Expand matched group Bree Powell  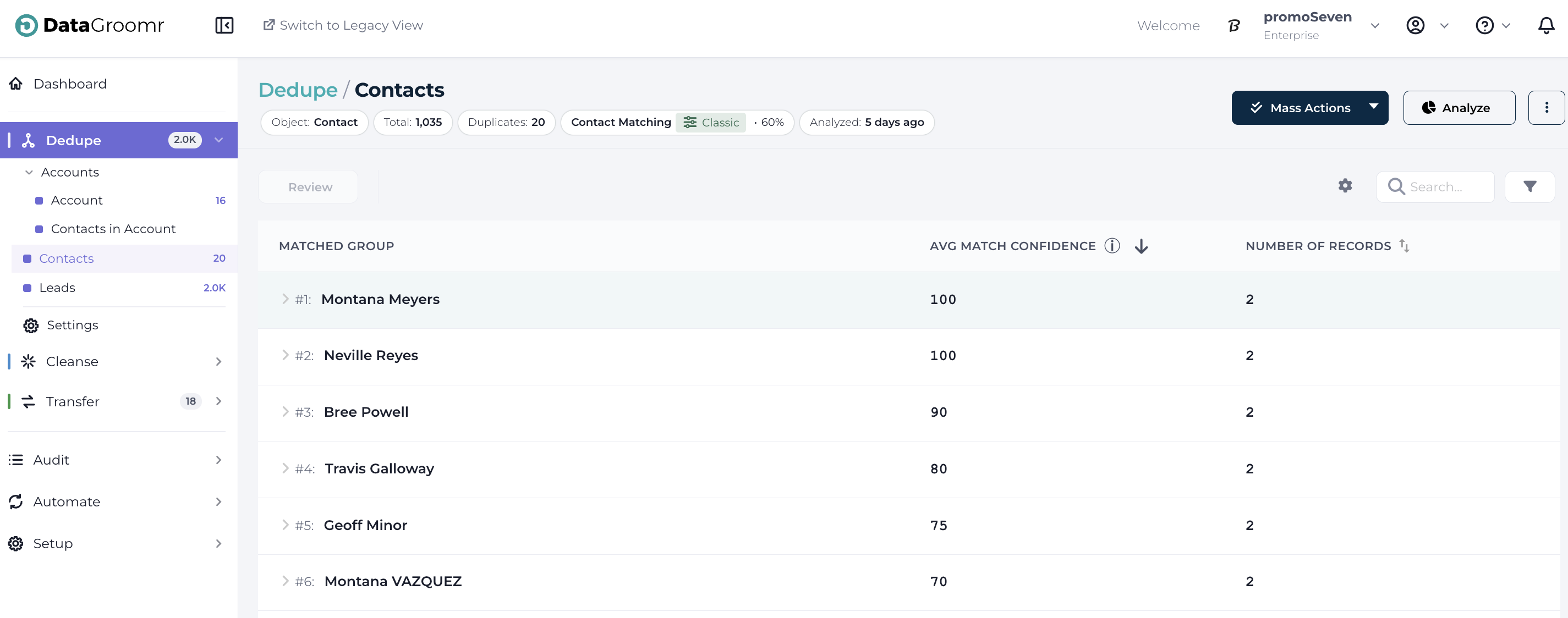(285, 412)
